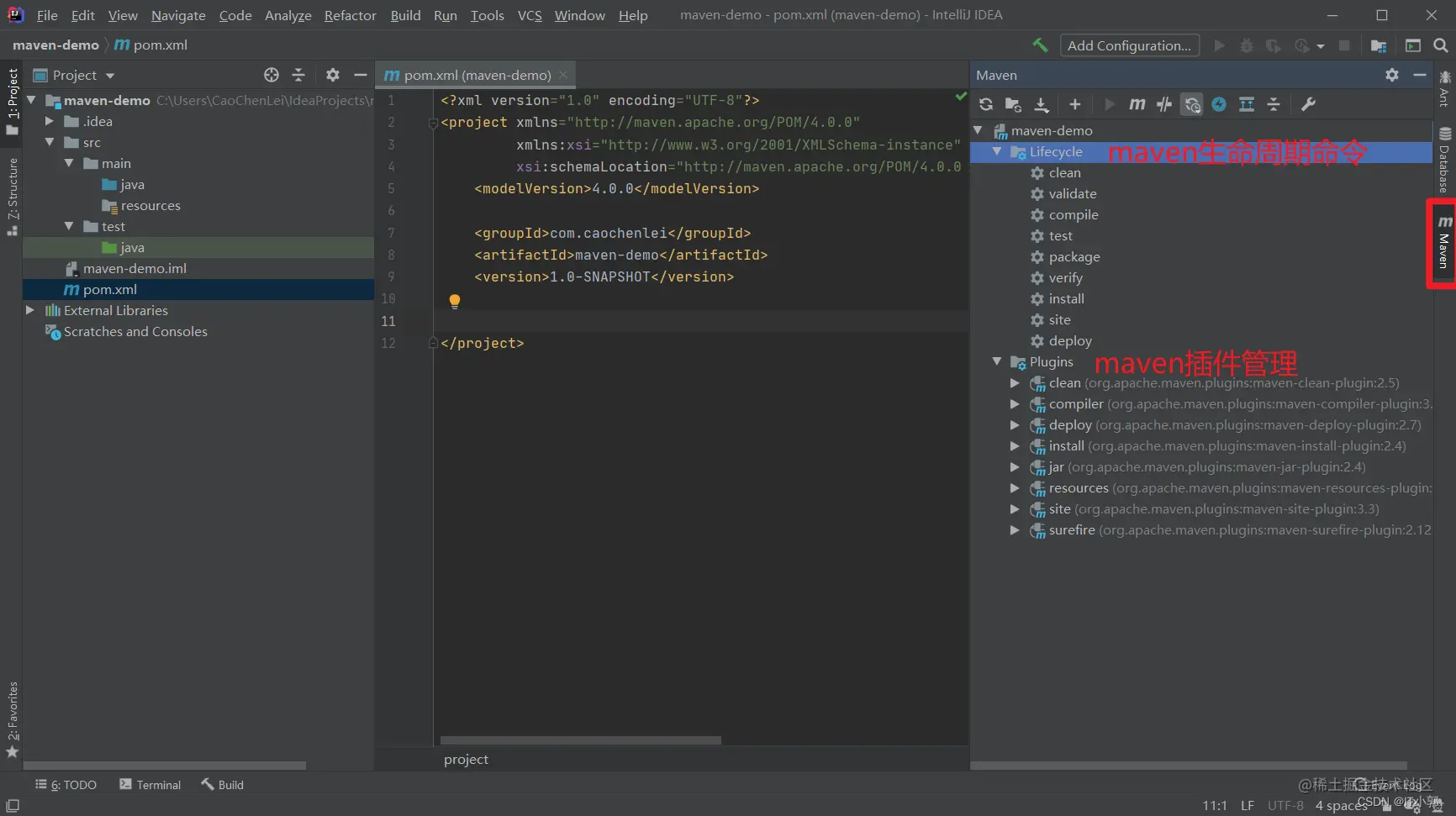This screenshot has width=1456, height=816.
Task: Toggle Skip Tests mode lightning icon
Action: point(1219,104)
